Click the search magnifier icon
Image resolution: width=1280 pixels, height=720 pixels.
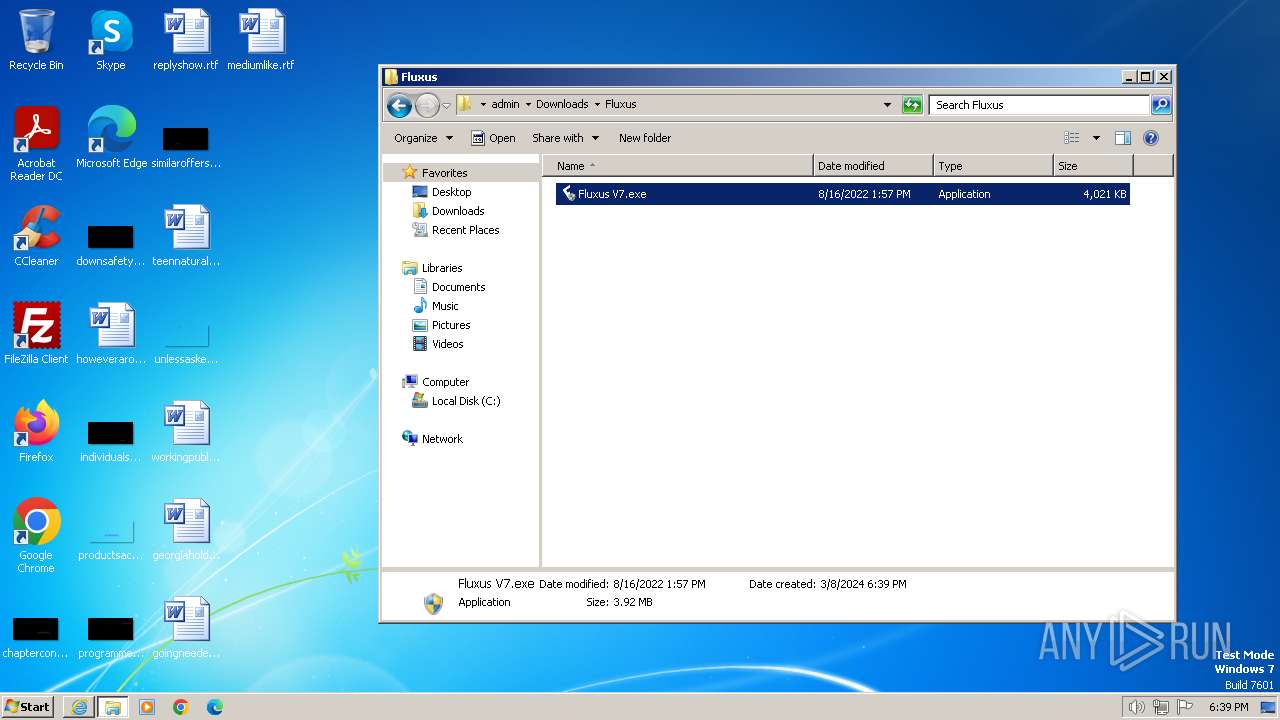coord(1160,104)
